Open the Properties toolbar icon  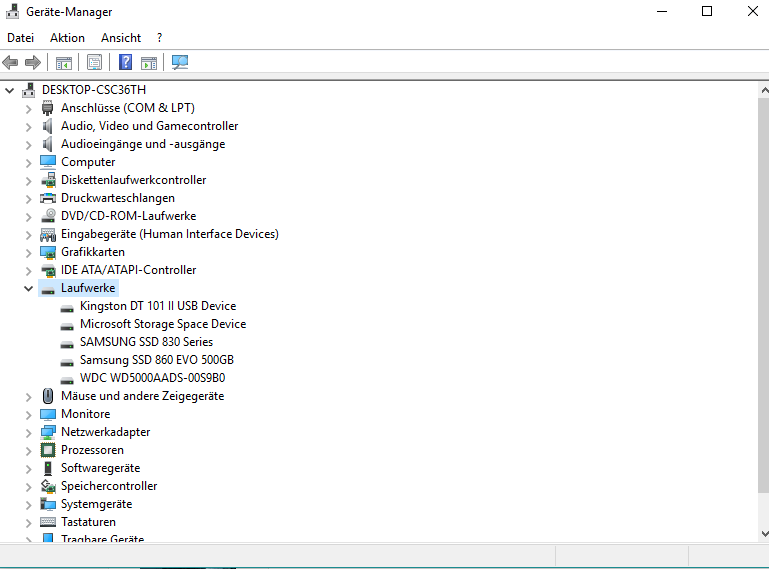click(94, 62)
